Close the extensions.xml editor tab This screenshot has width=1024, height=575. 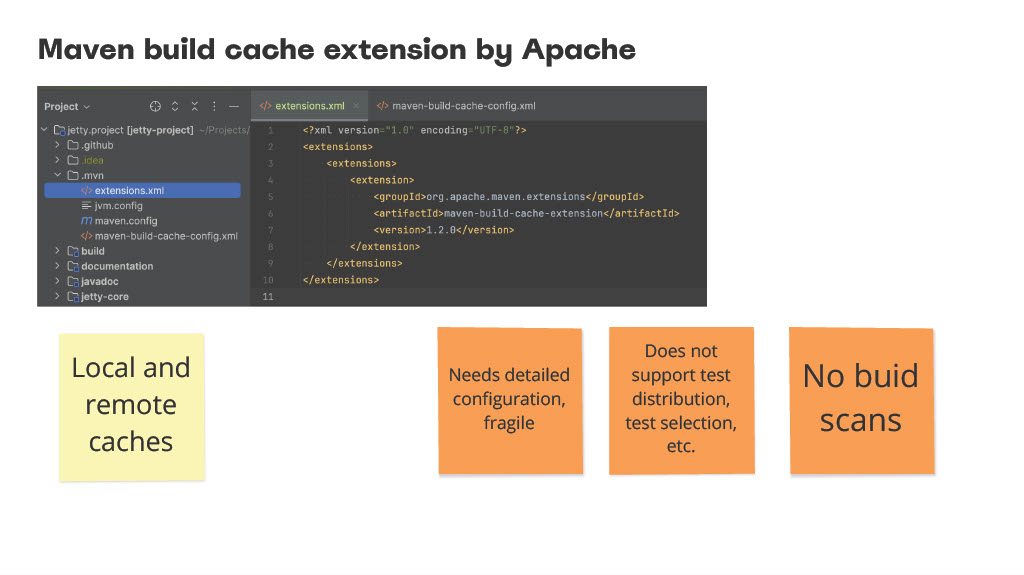(356, 106)
